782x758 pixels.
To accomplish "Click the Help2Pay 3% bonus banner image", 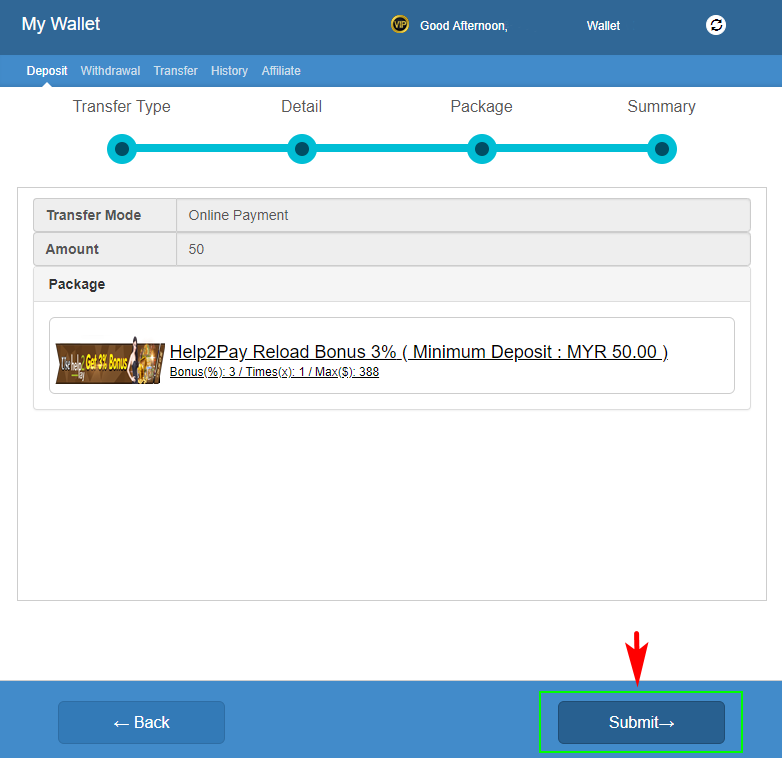I will tap(110, 360).
